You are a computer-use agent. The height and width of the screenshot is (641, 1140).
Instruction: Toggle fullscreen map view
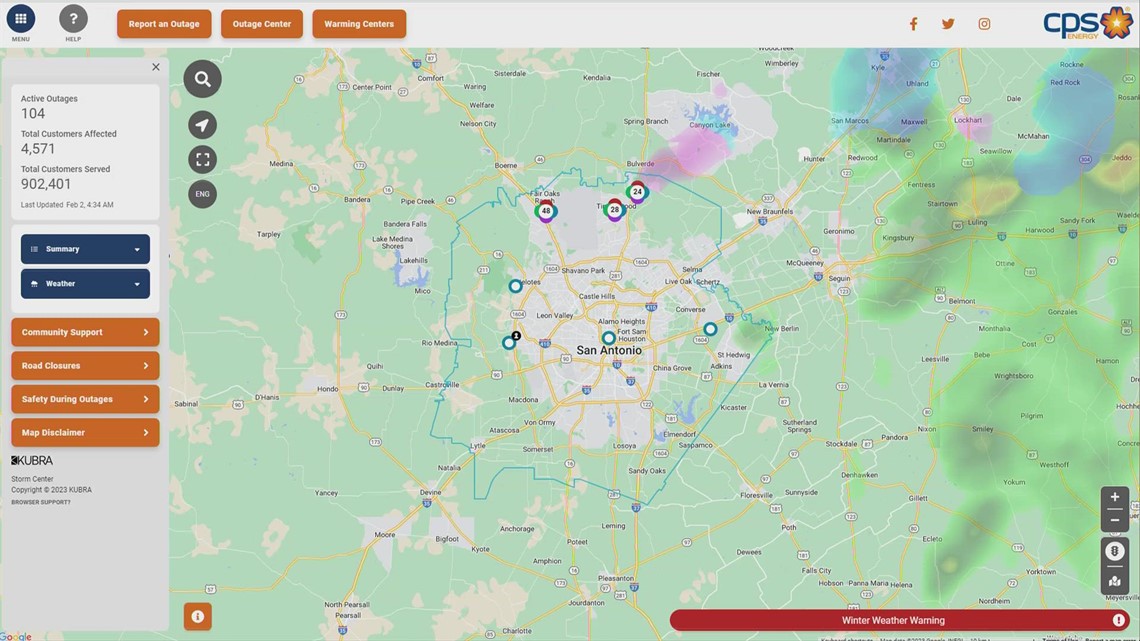click(202, 159)
